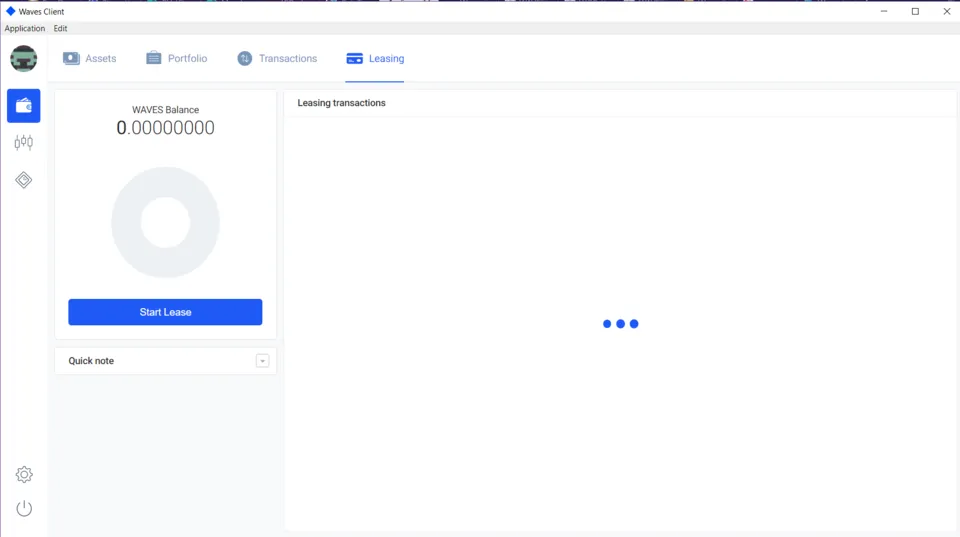Image resolution: width=960 pixels, height=537 pixels.
Task: Click the Leasing transactions heading
Action: pos(342,103)
